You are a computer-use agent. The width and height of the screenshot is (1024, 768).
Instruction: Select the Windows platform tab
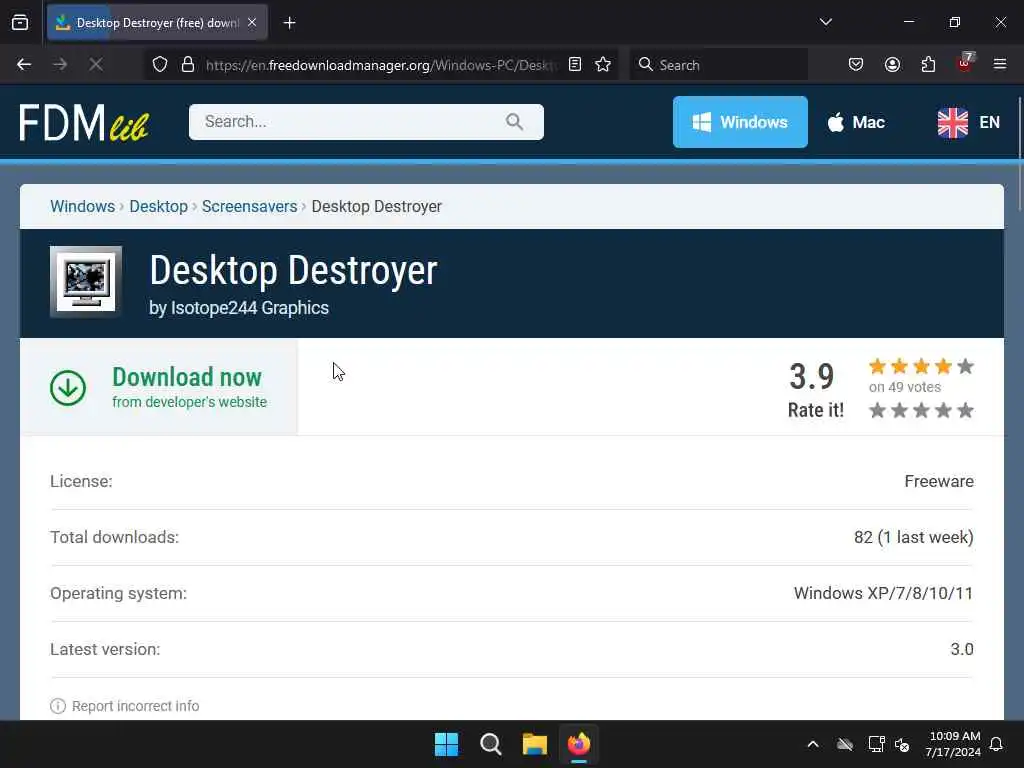coord(740,122)
